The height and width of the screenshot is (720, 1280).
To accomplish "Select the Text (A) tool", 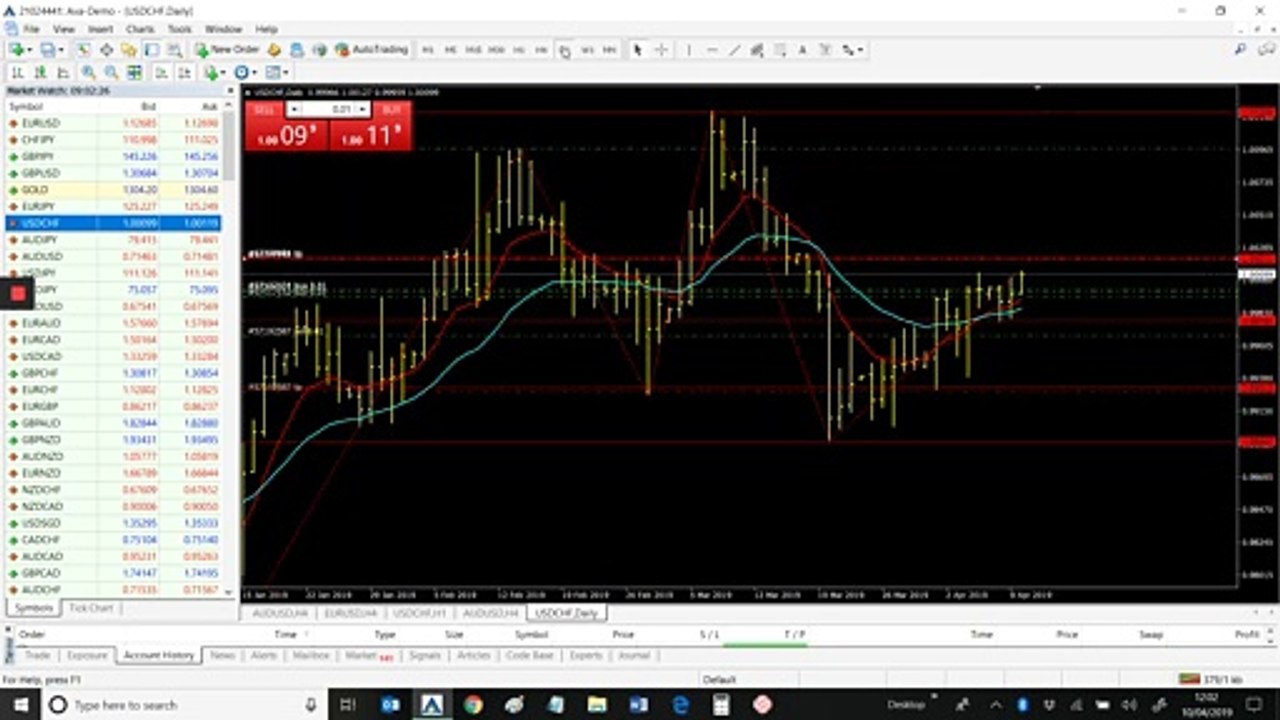I will point(802,49).
